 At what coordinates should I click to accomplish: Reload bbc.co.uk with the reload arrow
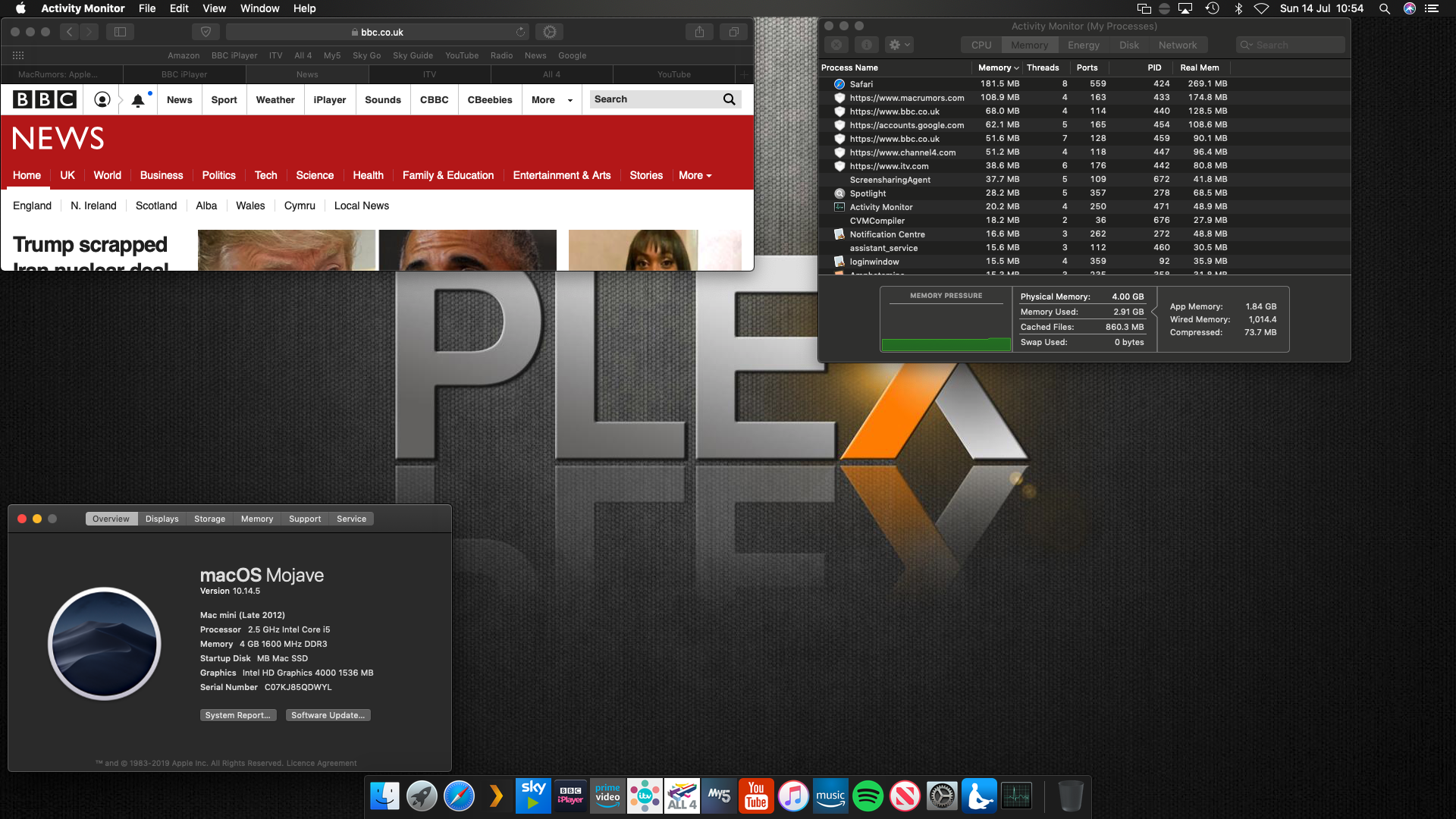pos(520,32)
